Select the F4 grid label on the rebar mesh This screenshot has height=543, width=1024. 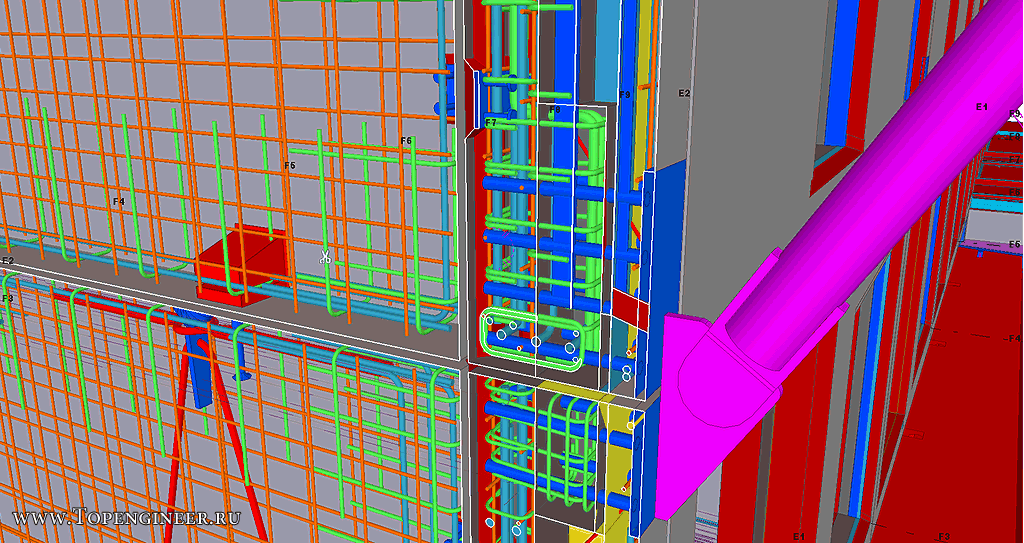[118, 202]
